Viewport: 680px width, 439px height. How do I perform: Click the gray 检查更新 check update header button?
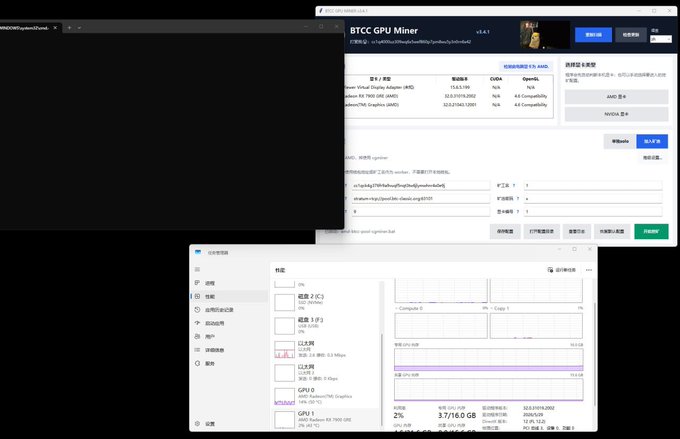point(631,35)
